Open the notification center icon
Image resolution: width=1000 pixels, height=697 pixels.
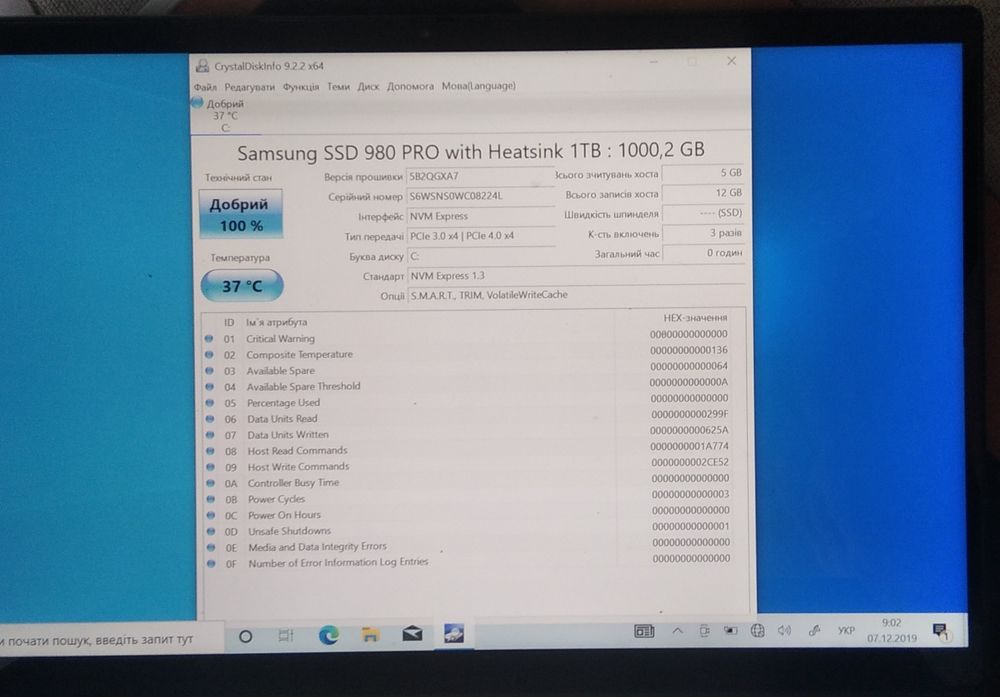pyautogui.click(x=940, y=631)
